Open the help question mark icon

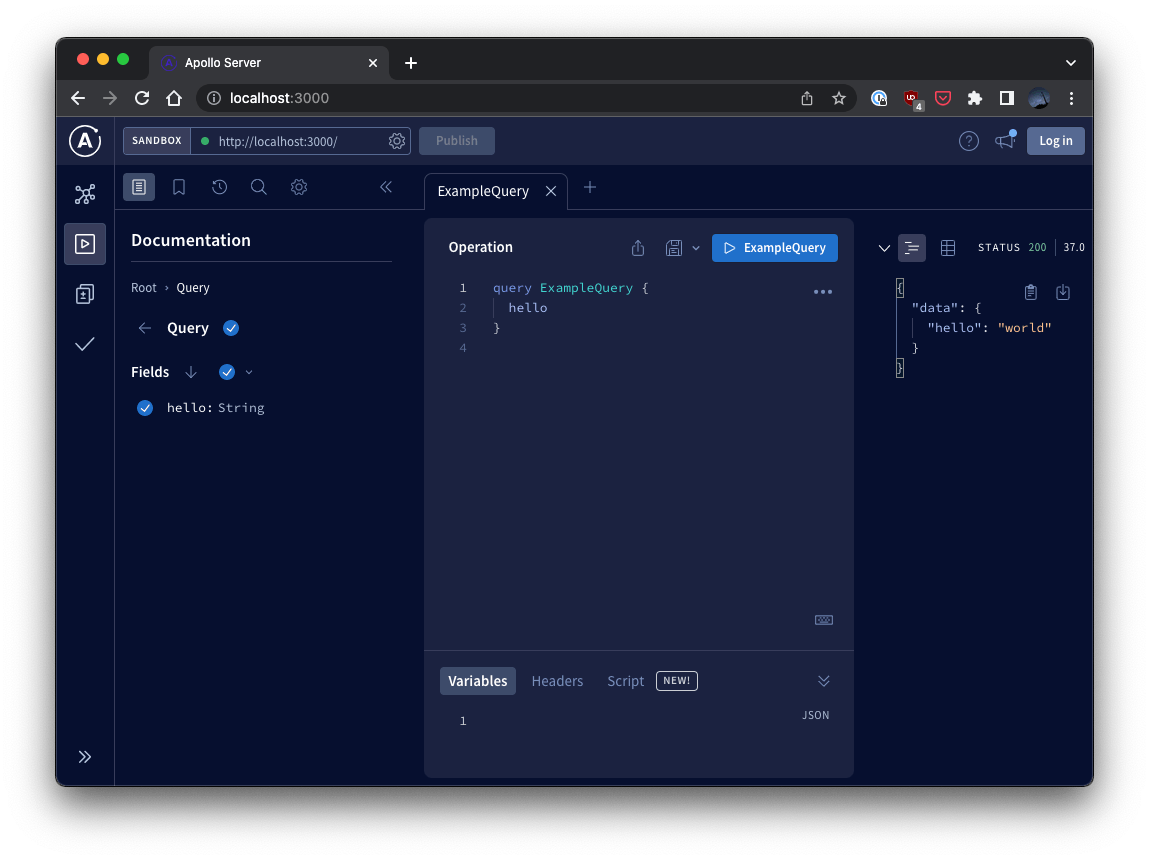click(969, 141)
